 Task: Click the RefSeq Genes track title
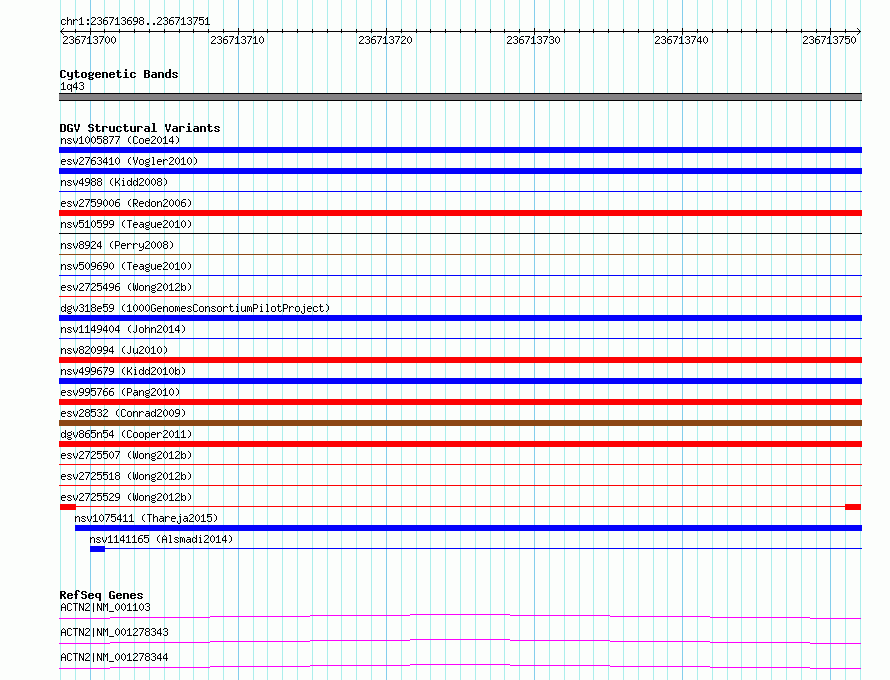[101, 595]
